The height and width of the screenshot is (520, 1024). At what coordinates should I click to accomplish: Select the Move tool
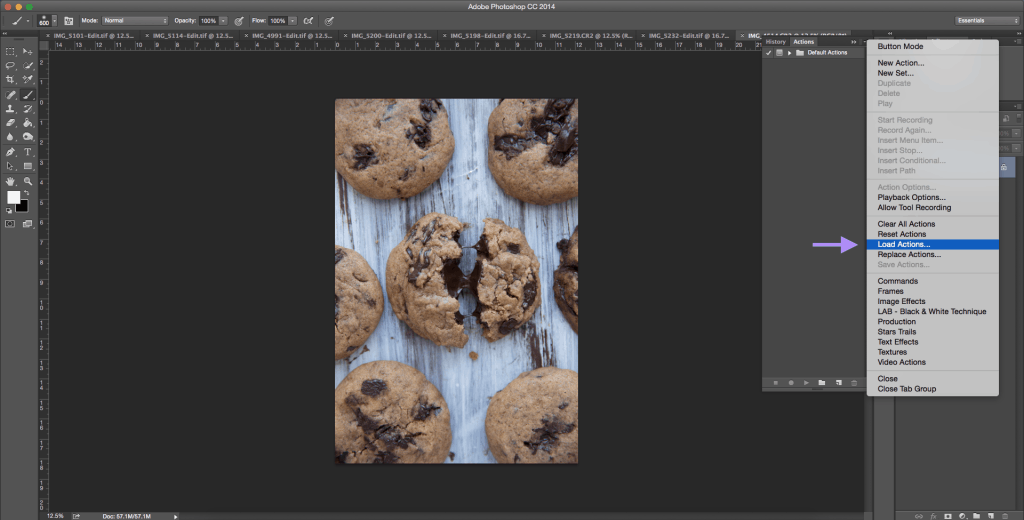(x=27, y=52)
